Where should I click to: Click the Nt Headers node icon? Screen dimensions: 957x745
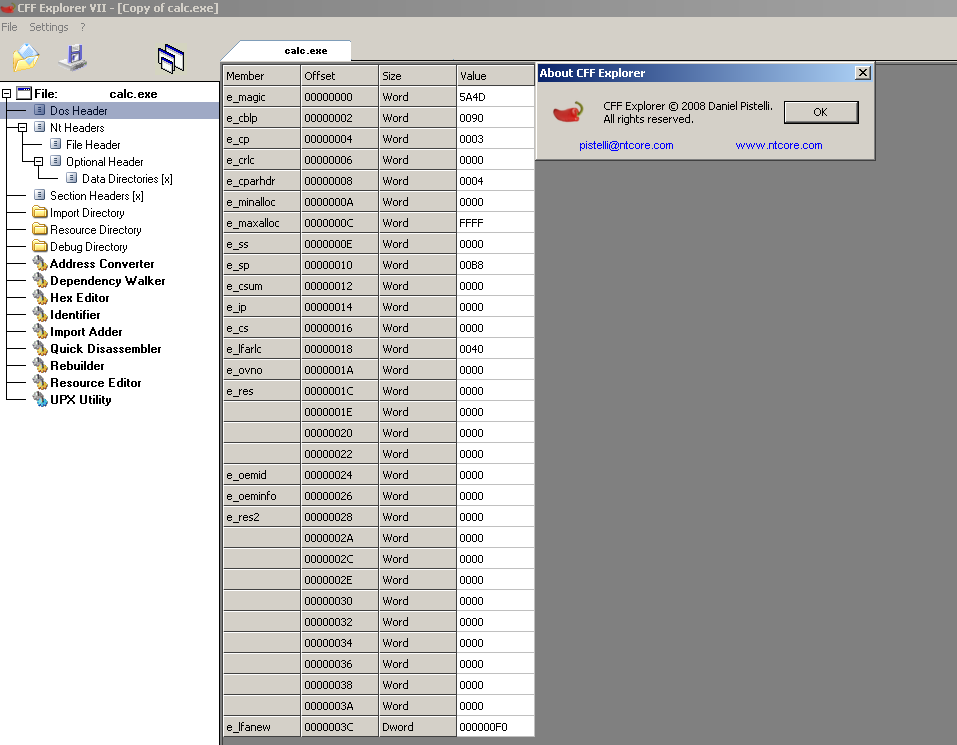(40, 127)
